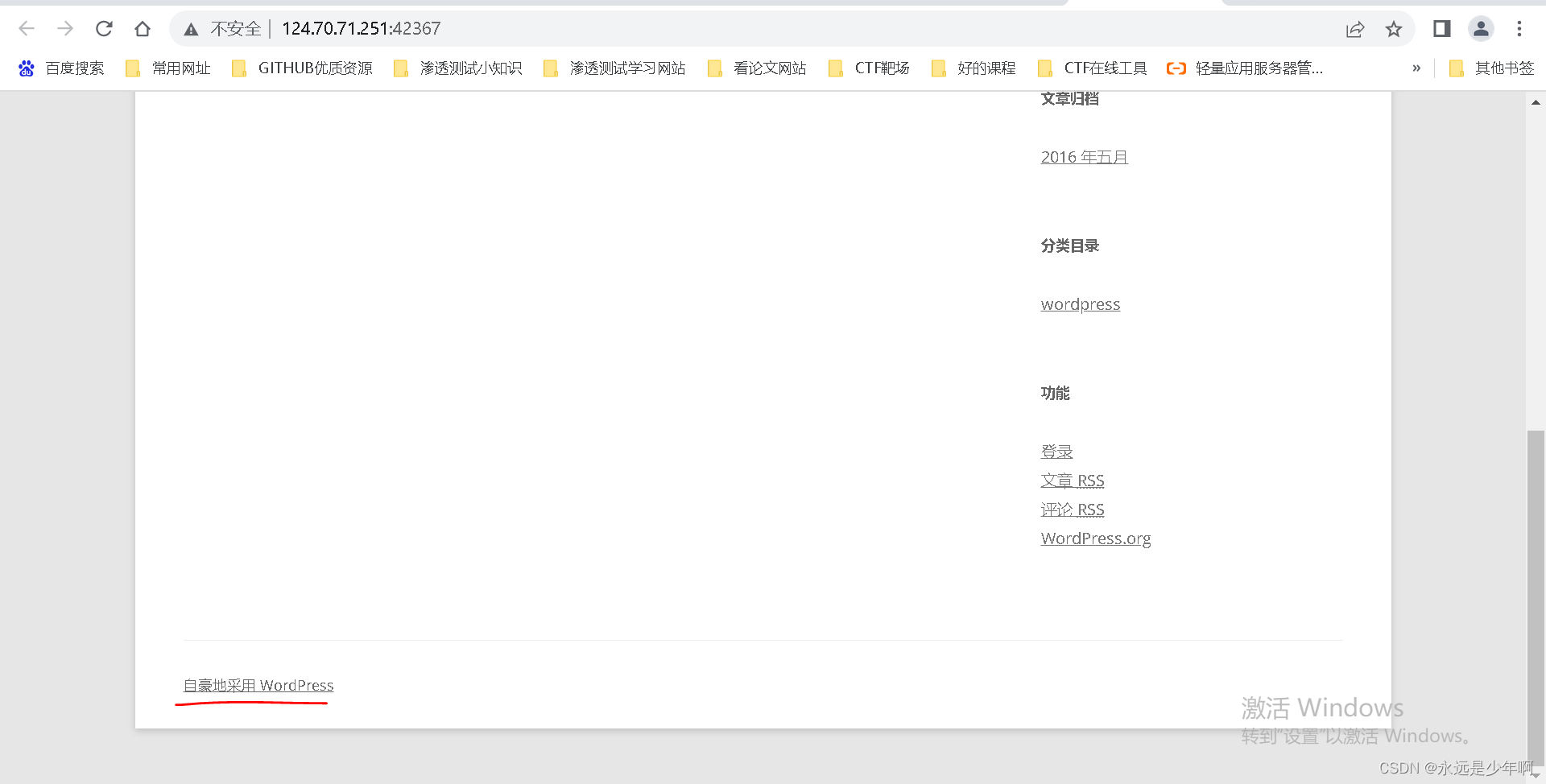Click the scrollbar up arrow
Viewport: 1546px width, 784px height.
[1536, 102]
